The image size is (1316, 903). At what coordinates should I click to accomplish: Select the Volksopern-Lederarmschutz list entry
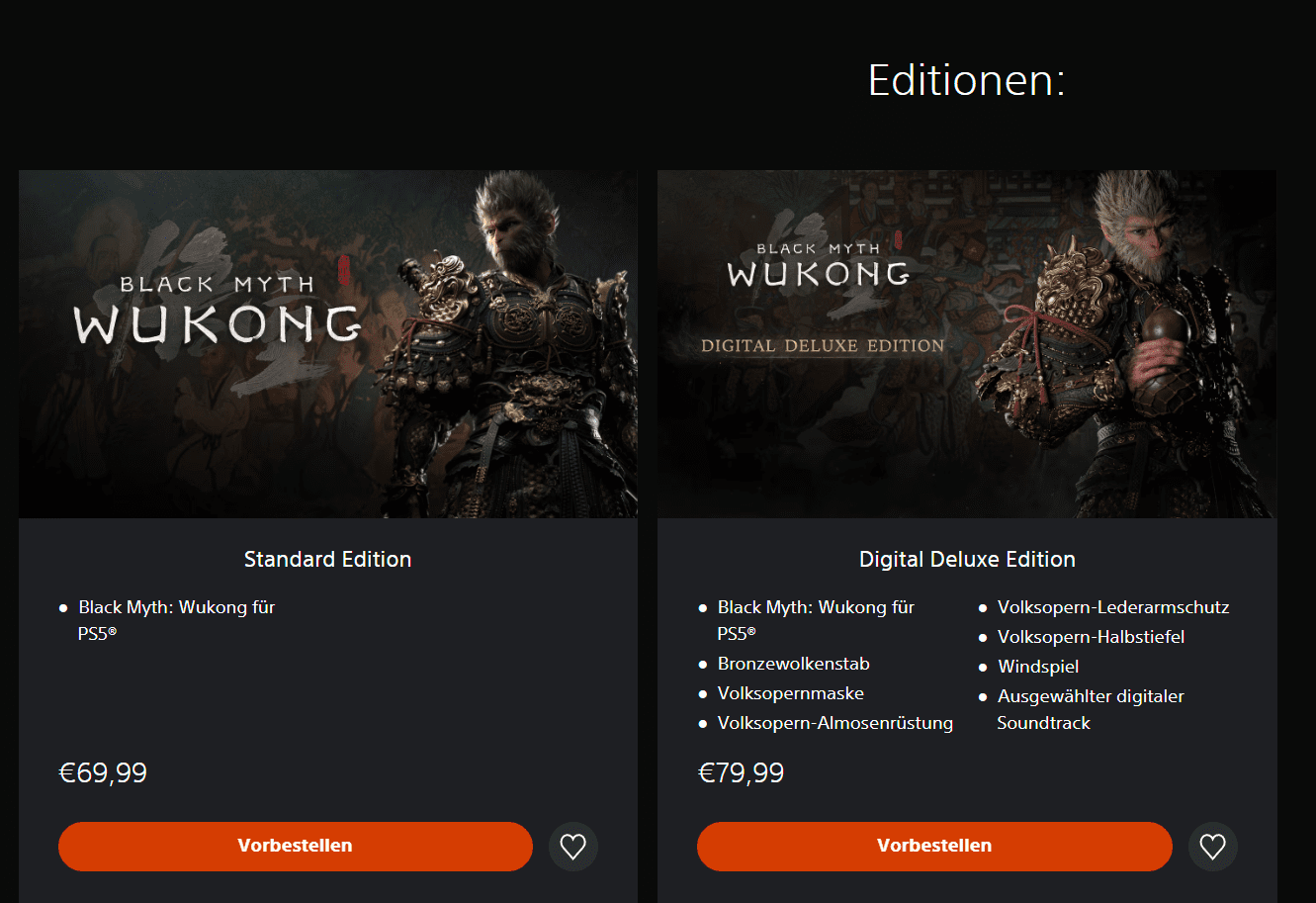click(x=1112, y=607)
